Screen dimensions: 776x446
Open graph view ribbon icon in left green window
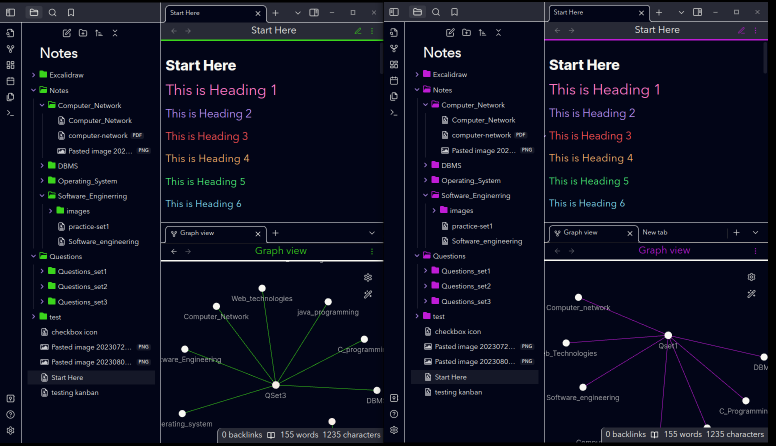(x=10, y=49)
